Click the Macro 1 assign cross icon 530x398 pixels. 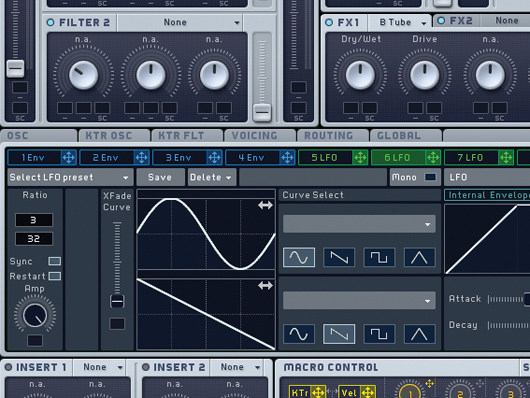(430, 383)
